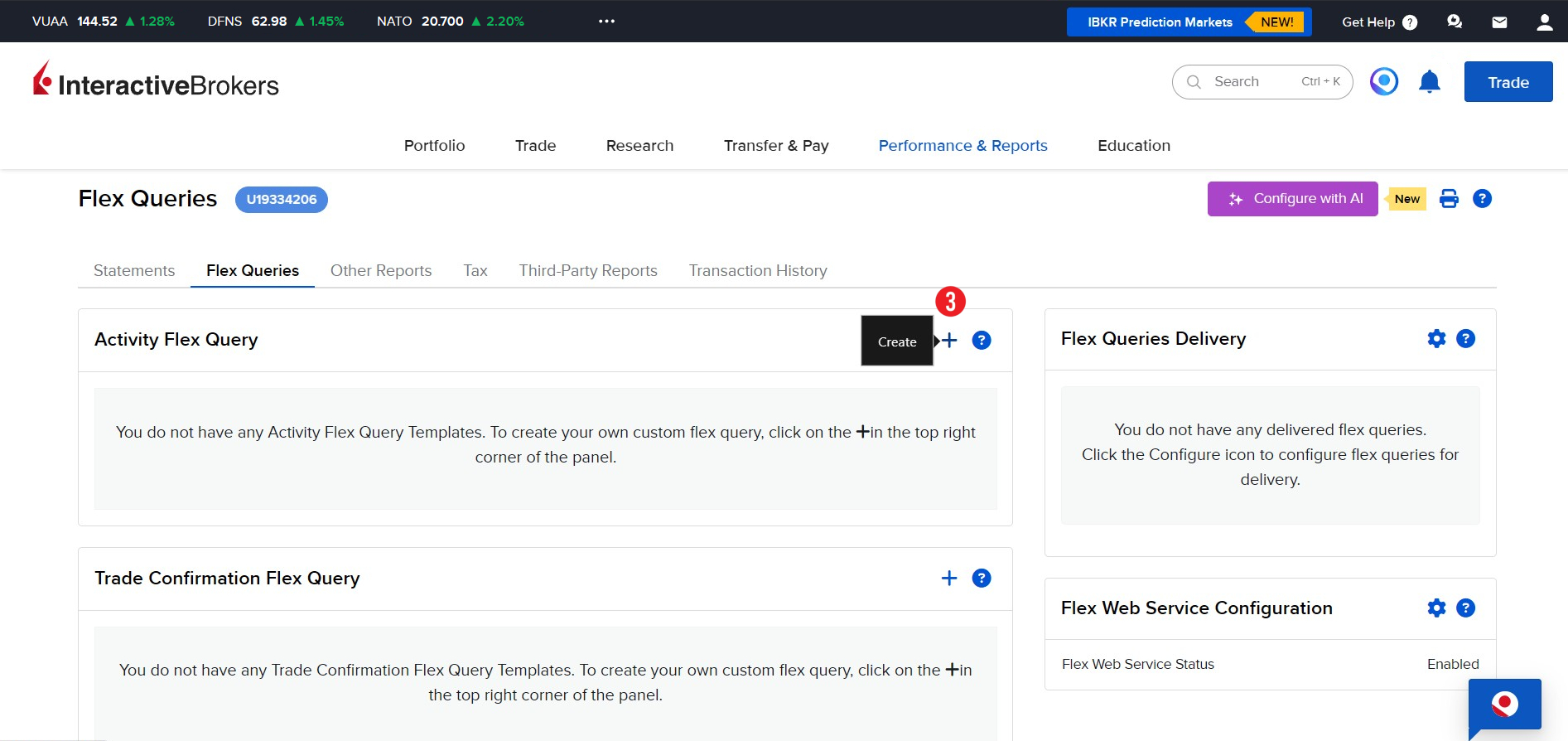
Task: Click the DFNS ticker quote
Action: (276, 22)
